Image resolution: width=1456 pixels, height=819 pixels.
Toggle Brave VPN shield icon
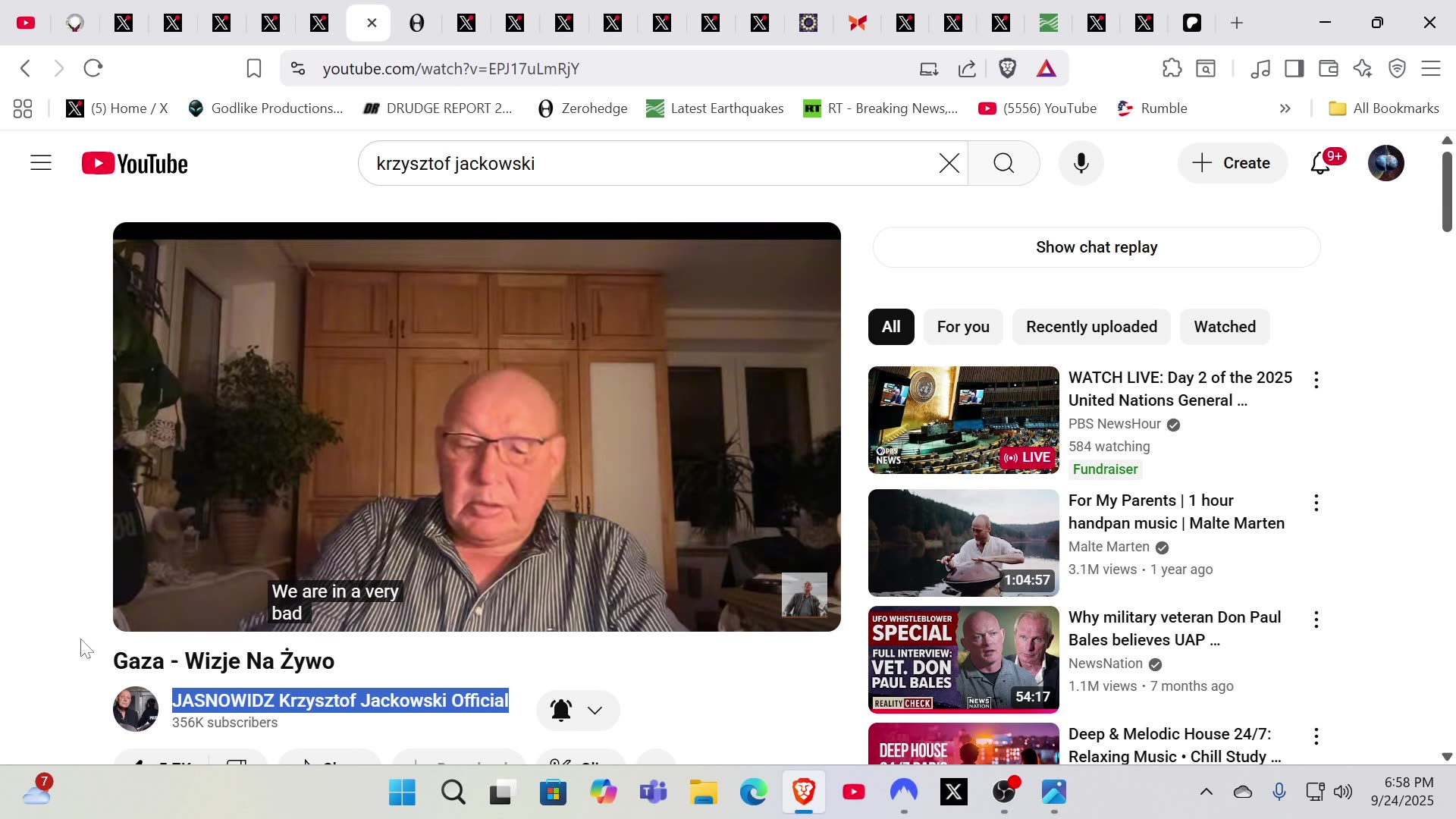1397,69
